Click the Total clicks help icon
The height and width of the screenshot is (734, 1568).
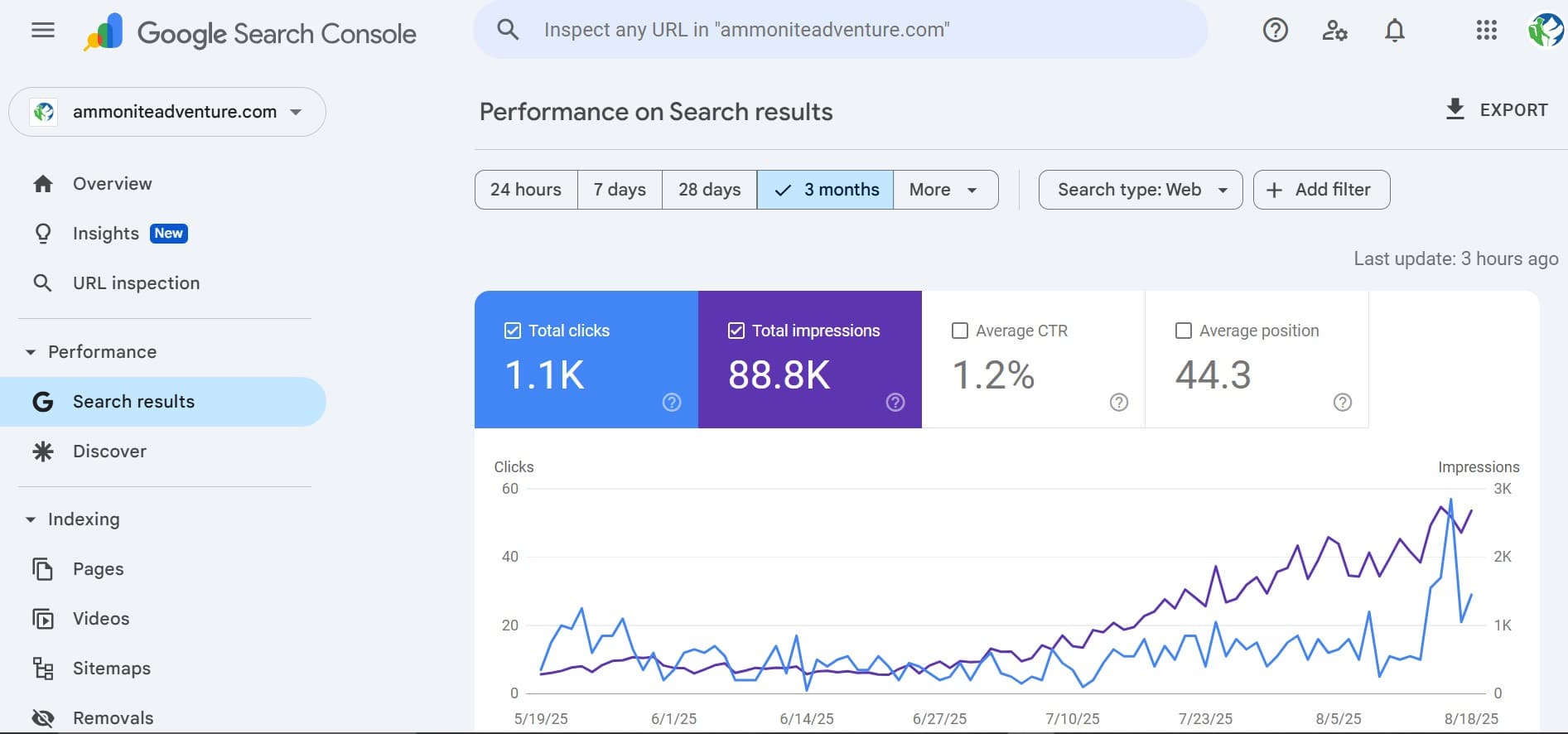point(672,403)
